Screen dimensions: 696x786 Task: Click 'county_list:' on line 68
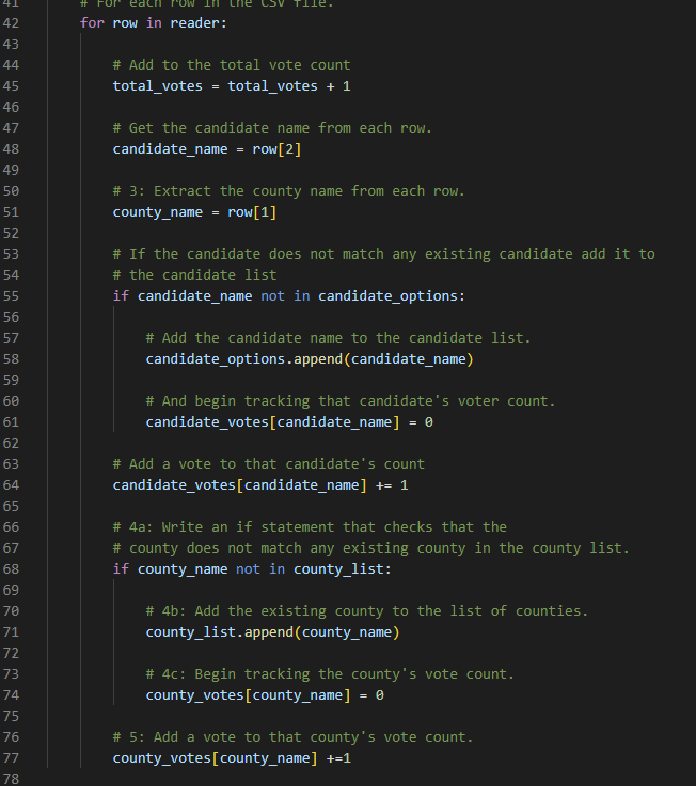coord(342,569)
